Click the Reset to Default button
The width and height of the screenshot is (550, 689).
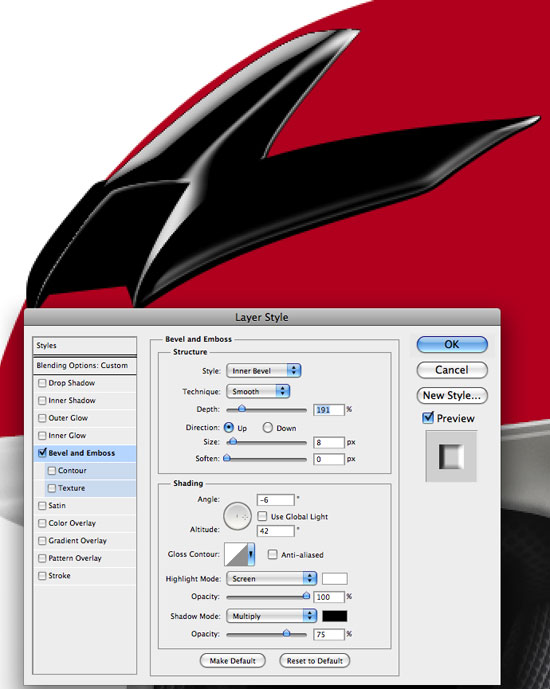[315, 660]
